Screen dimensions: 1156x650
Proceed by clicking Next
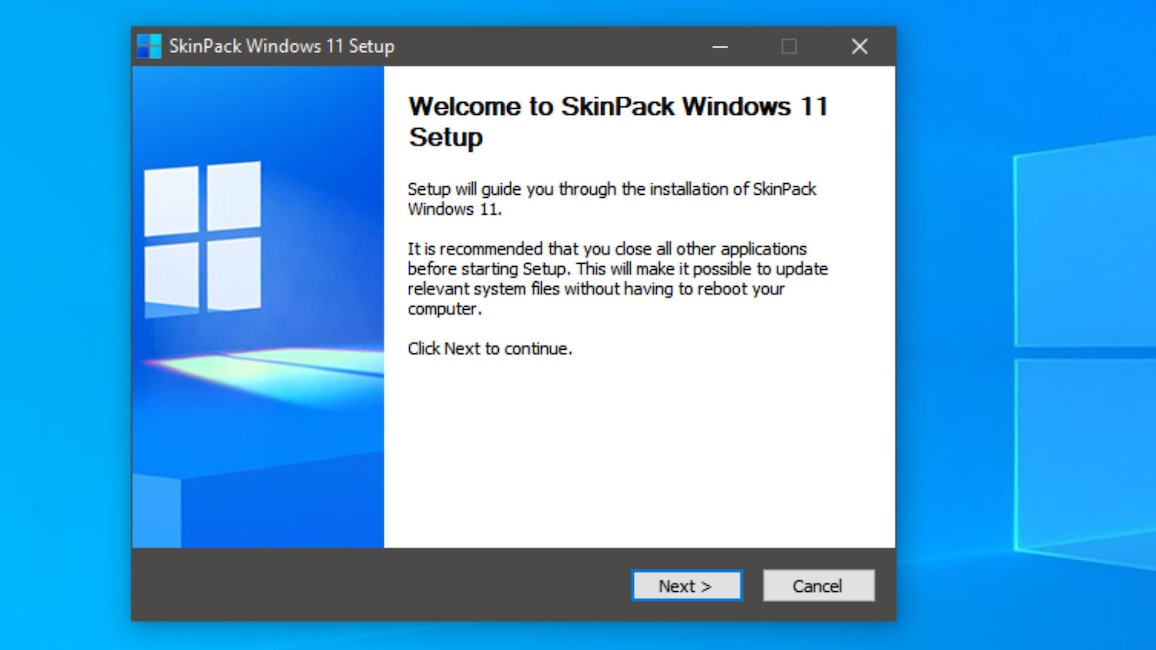(686, 586)
